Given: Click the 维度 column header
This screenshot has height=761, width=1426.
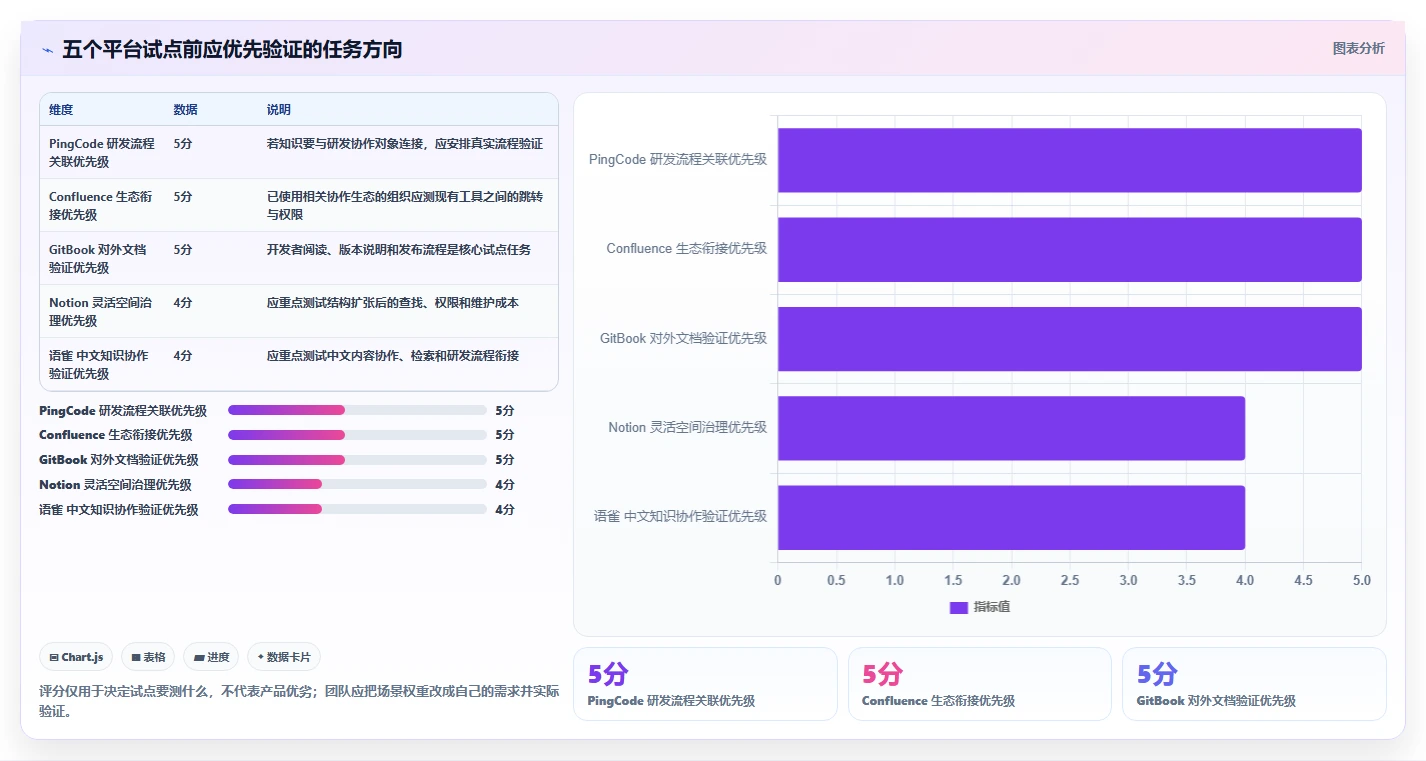Looking at the screenshot, I should (x=61, y=110).
